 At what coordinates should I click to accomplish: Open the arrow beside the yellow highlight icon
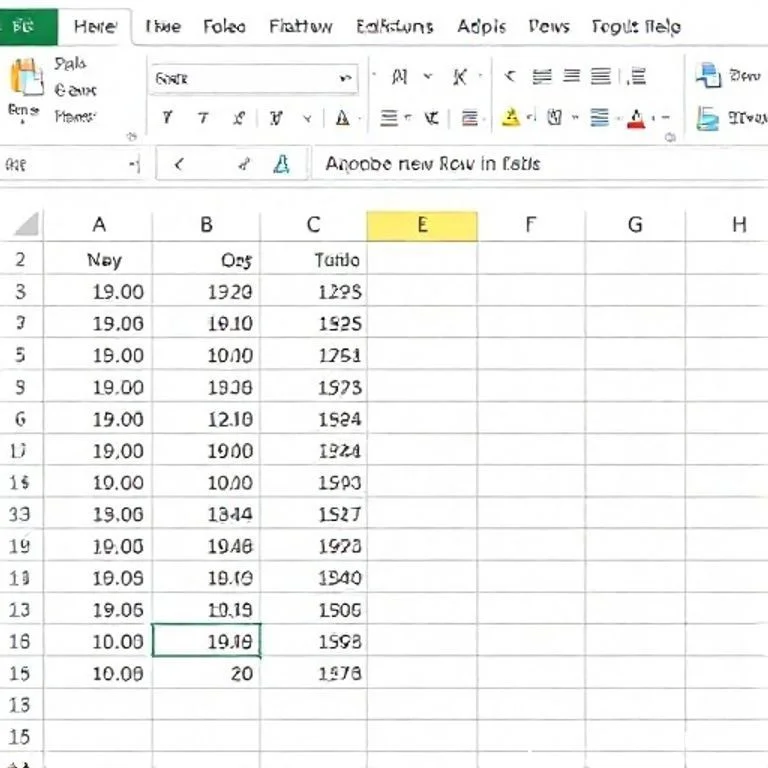click(x=531, y=117)
